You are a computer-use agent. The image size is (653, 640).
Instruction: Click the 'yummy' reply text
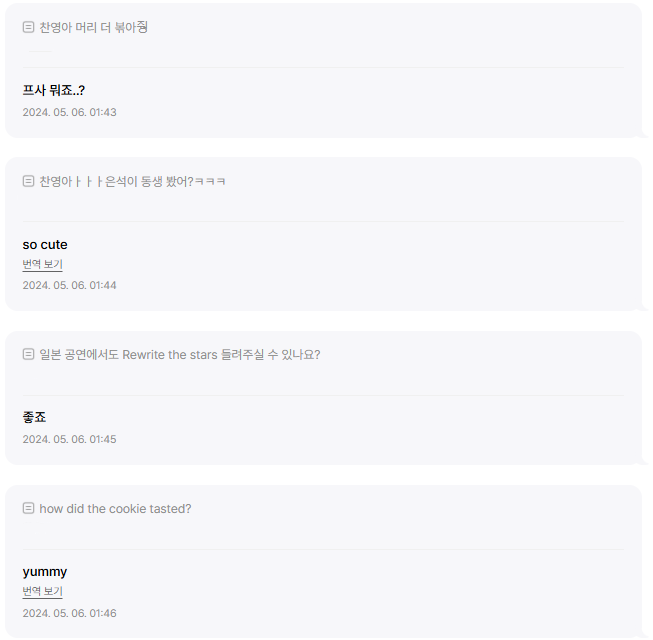45,572
